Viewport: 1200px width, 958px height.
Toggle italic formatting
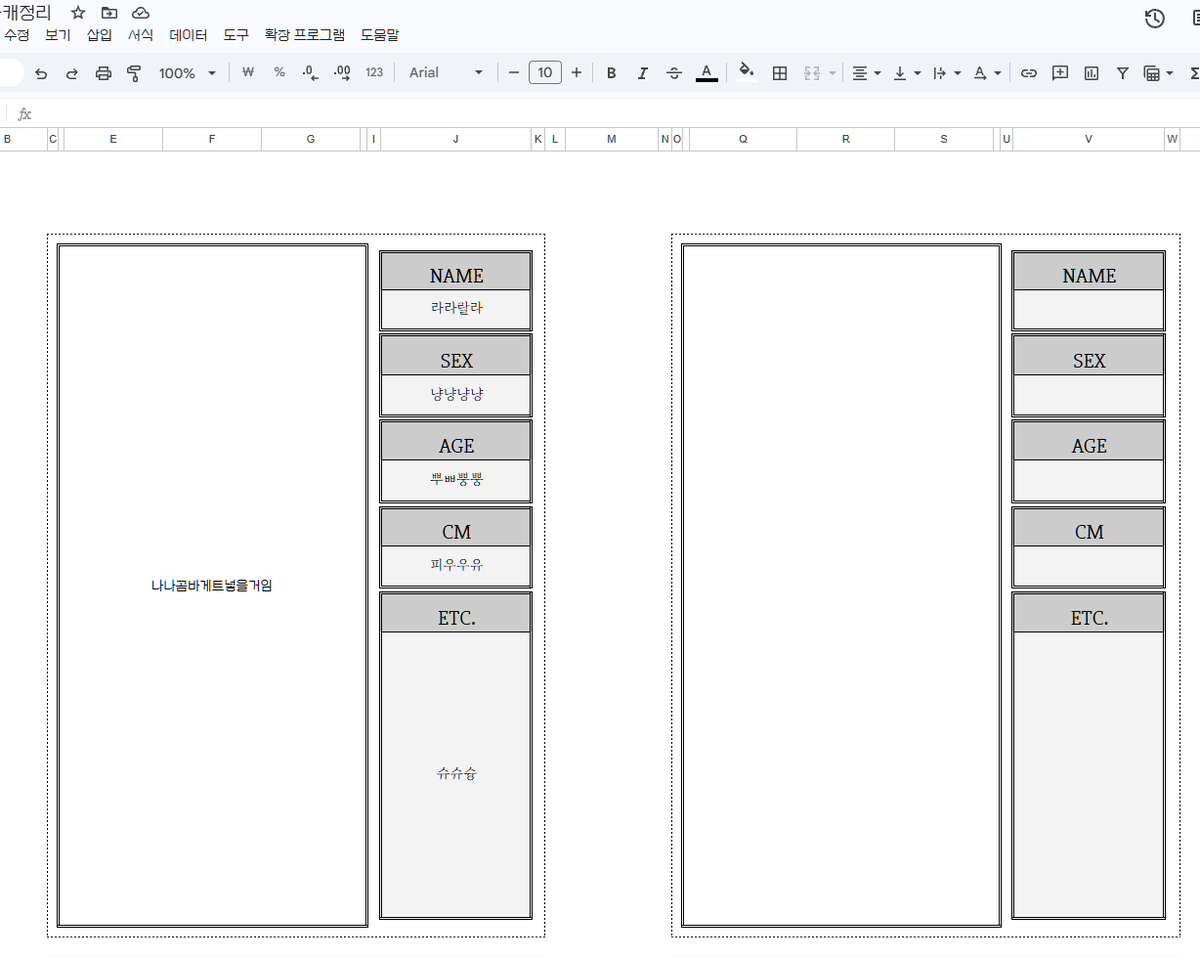643,73
